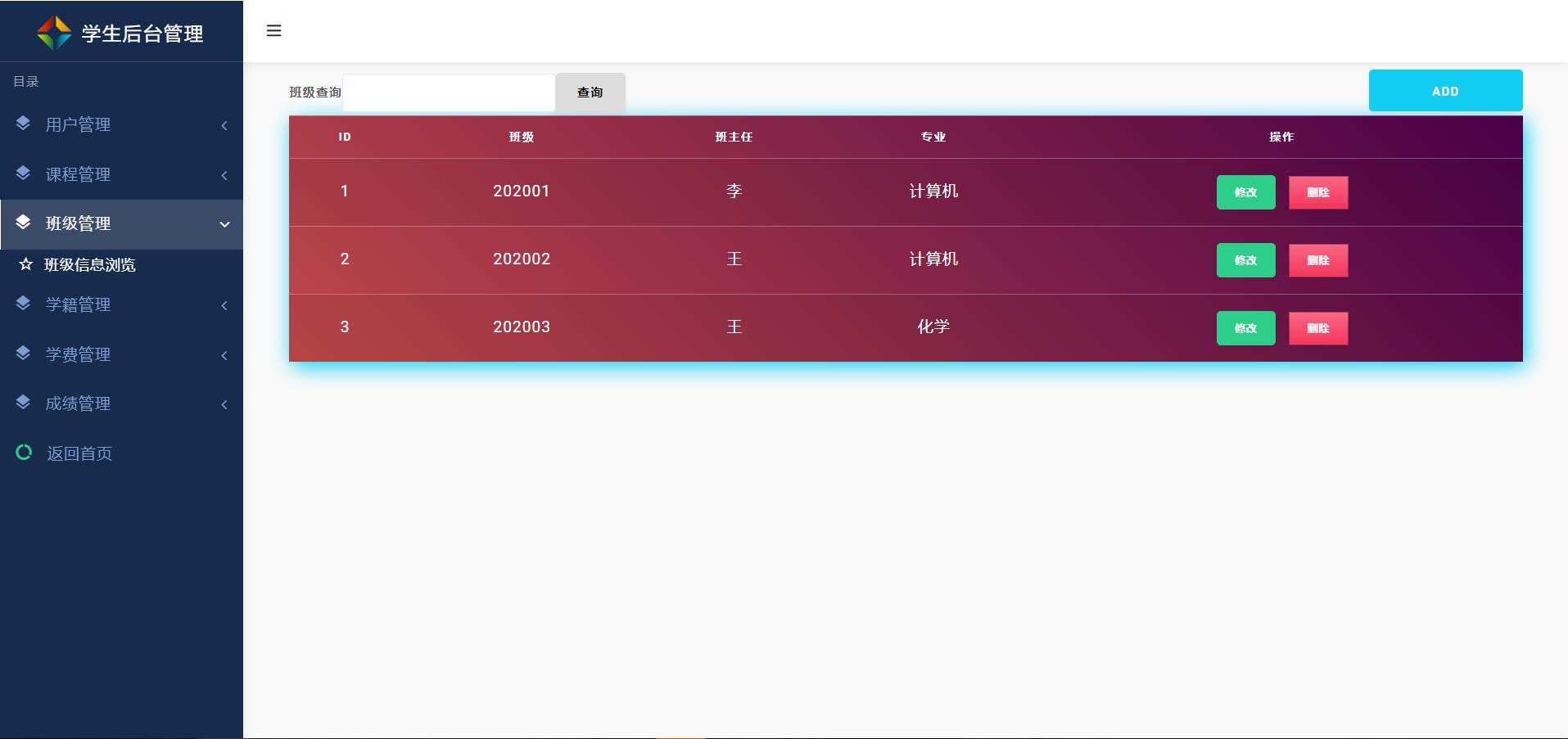Click the hamburger menu icon
1568x739 pixels.
[x=273, y=31]
